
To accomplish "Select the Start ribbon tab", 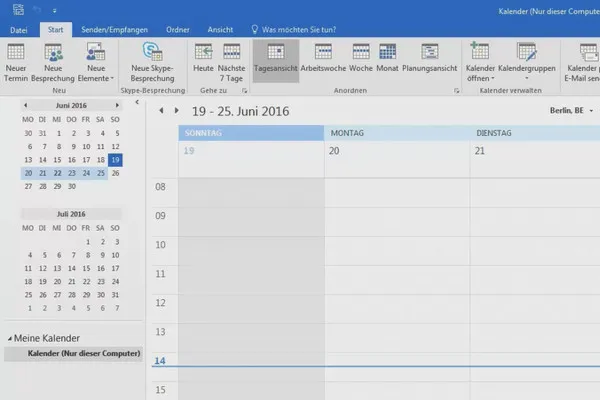I will (x=55, y=29).
